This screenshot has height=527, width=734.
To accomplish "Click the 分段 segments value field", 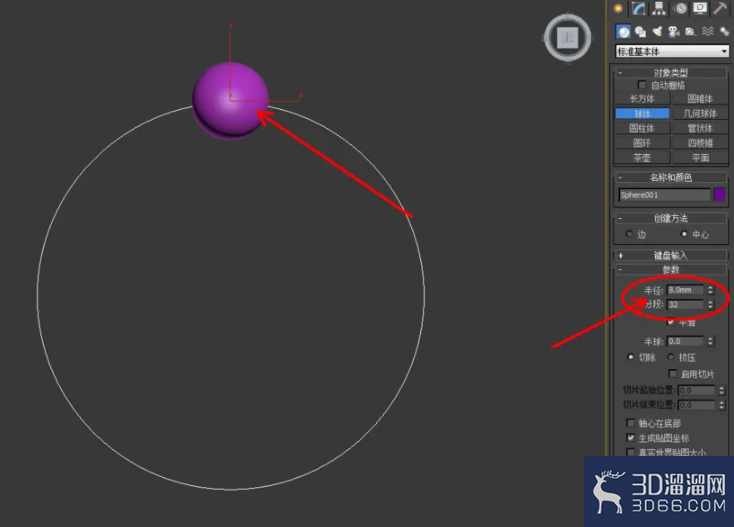I will click(685, 305).
